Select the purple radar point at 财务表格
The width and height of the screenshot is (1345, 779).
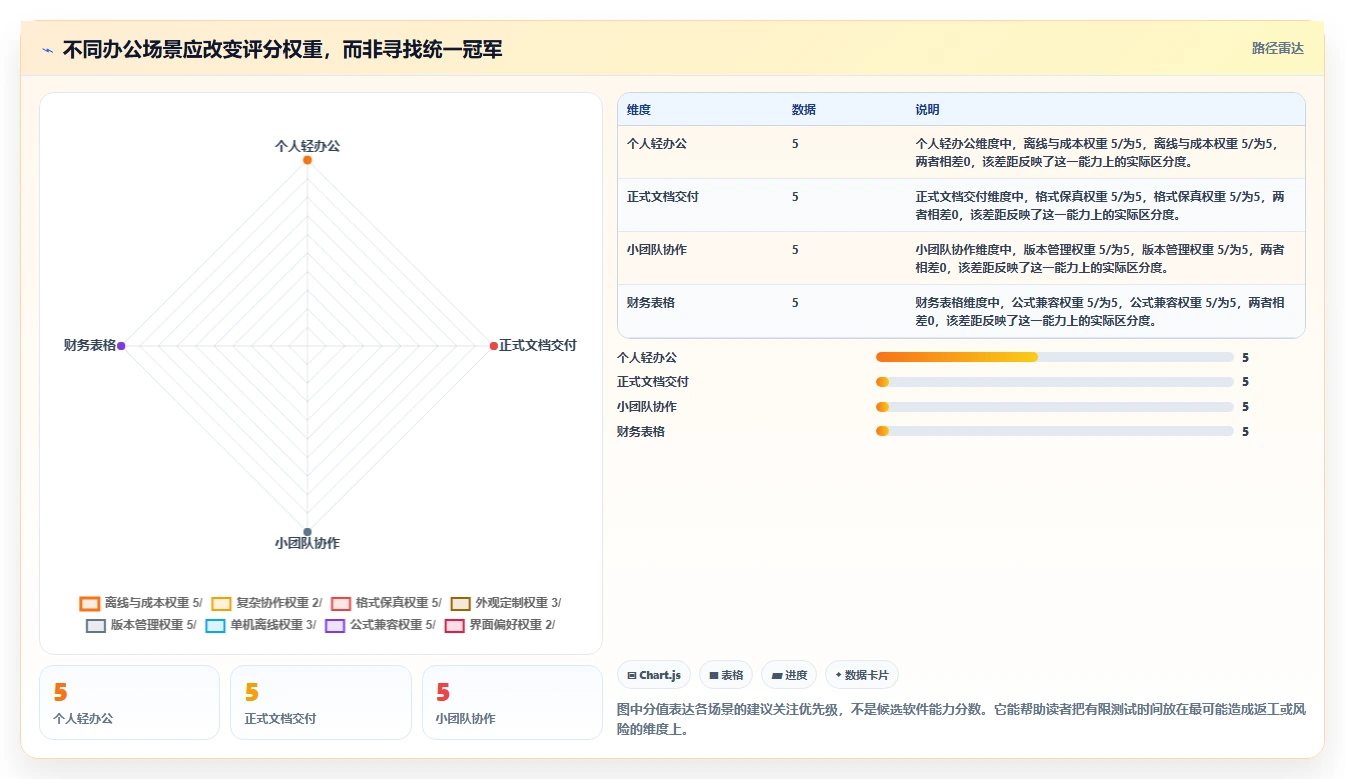click(x=121, y=346)
